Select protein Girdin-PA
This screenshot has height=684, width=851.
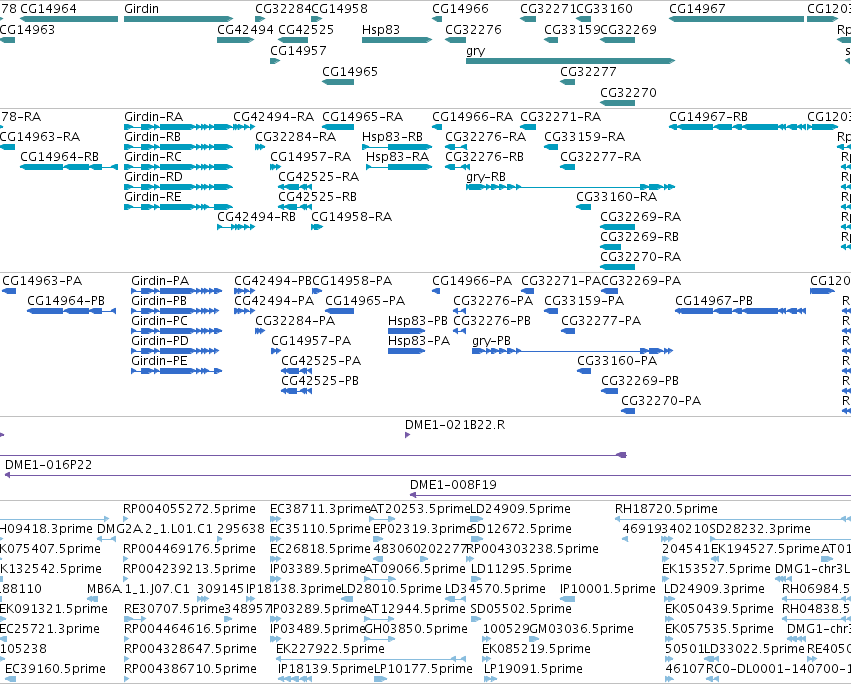click(160, 281)
